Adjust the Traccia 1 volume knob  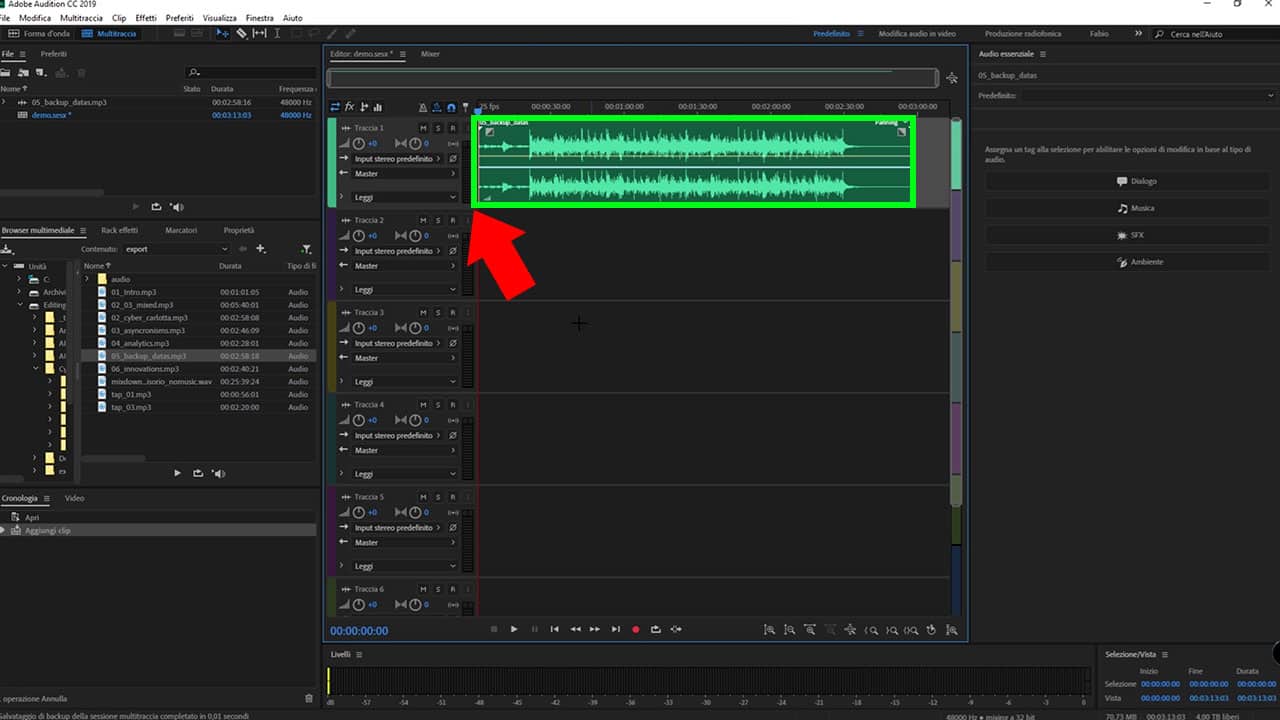point(359,144)
